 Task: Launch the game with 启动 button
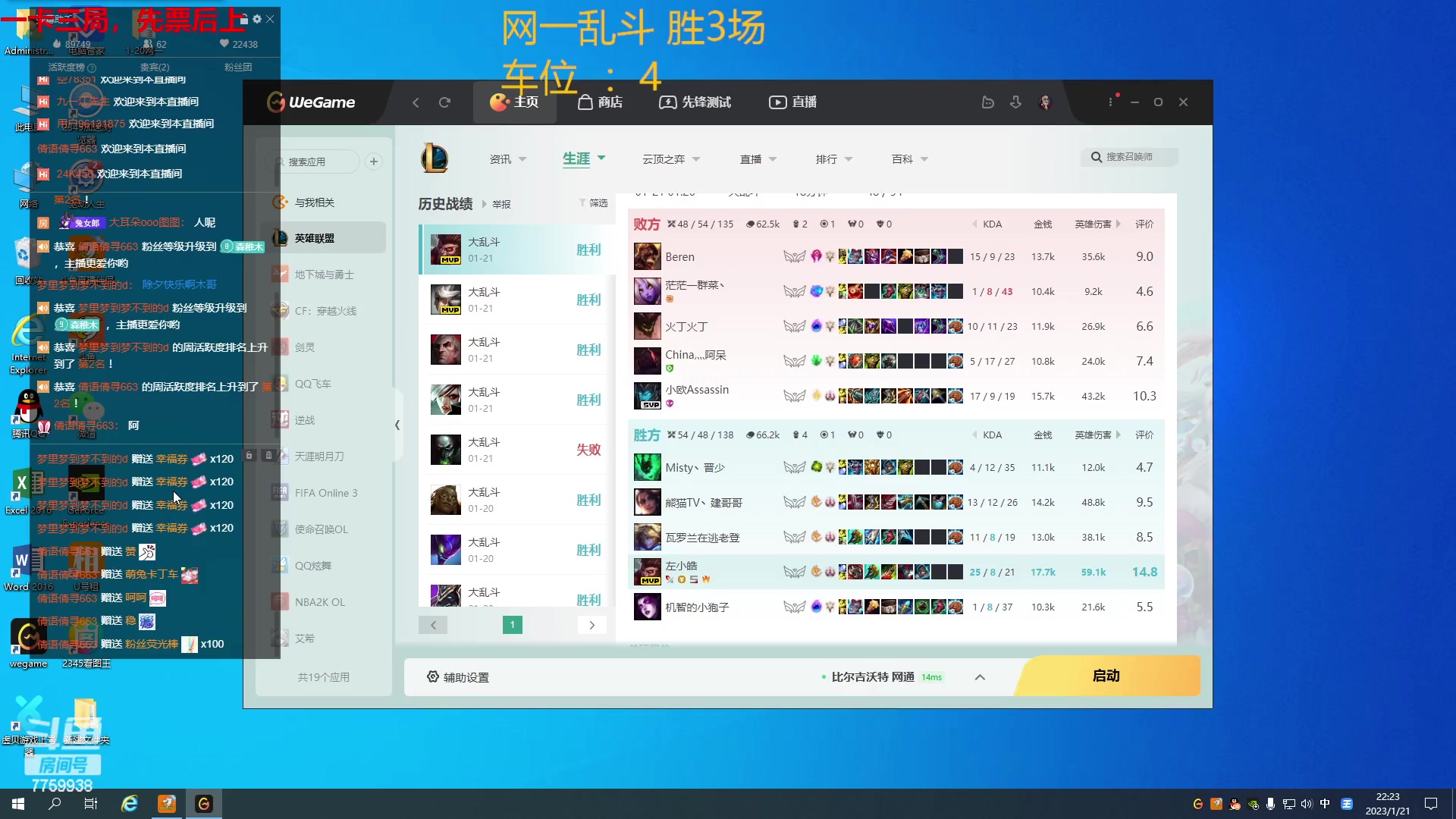point(1107,676)
